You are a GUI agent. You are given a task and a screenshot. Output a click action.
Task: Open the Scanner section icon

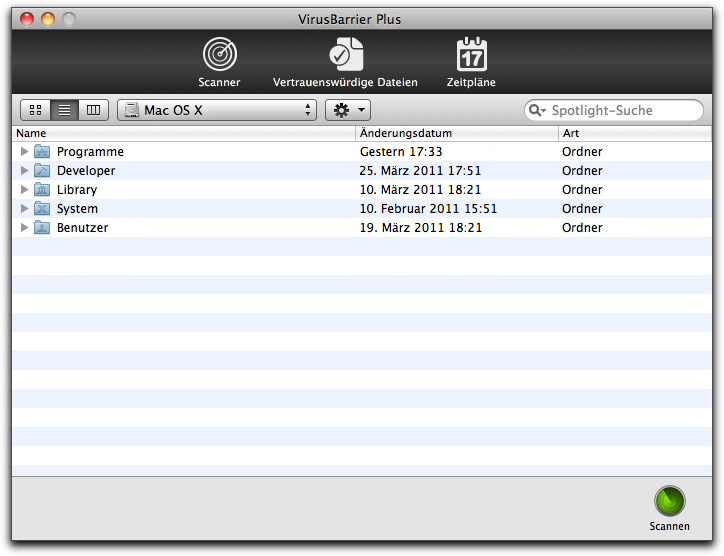pos(220,54)
